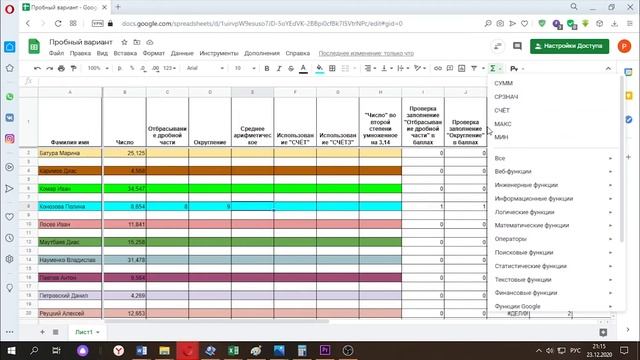Open the Файл menu
This screenshot has width=640, height=360.
point(56,53)
